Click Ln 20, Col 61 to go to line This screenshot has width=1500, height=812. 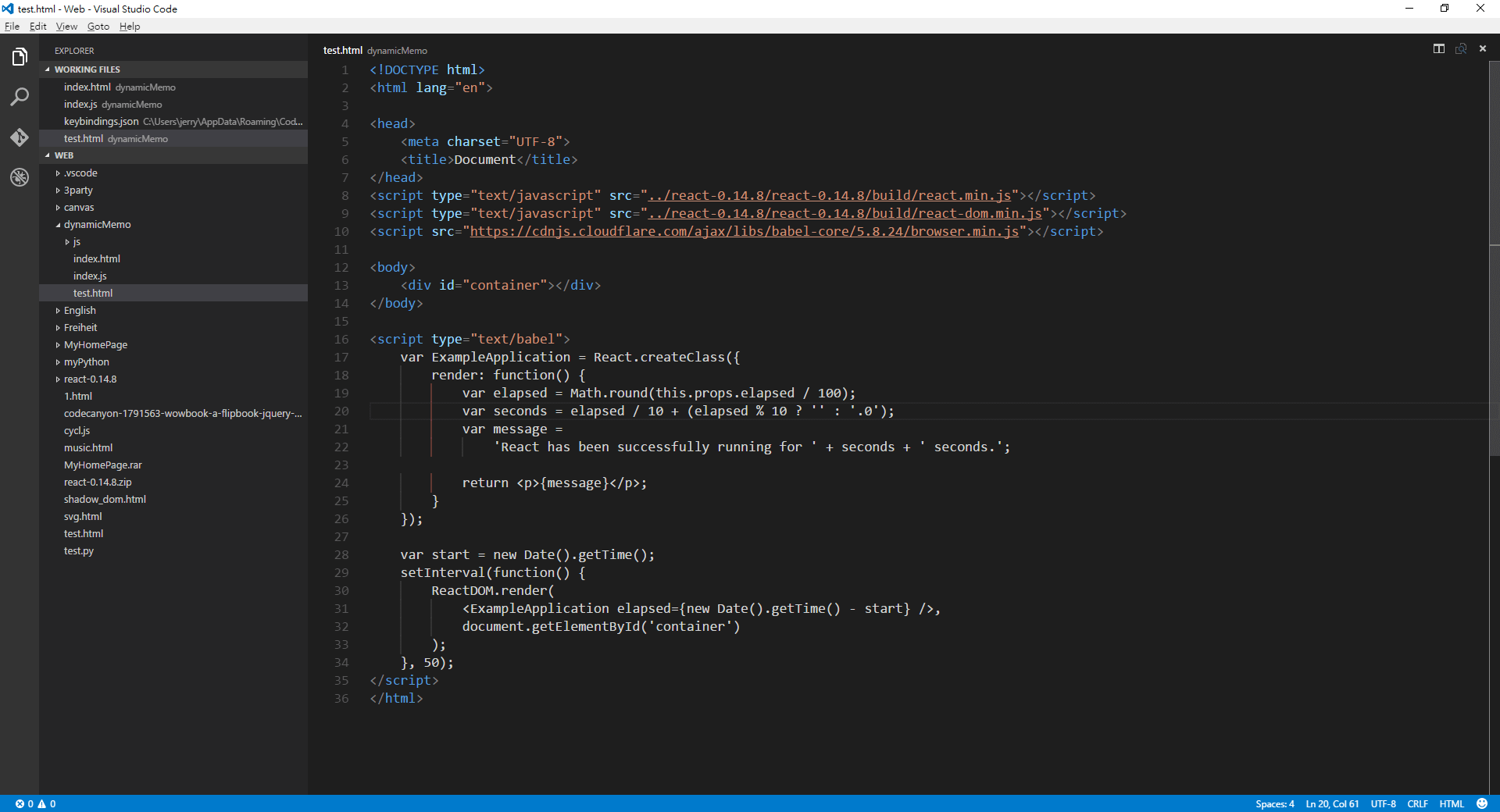pos(1332,803)
